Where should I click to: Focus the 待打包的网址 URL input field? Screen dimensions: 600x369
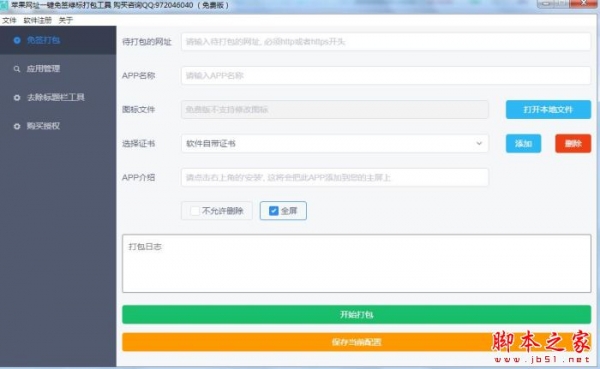(386, 42)
